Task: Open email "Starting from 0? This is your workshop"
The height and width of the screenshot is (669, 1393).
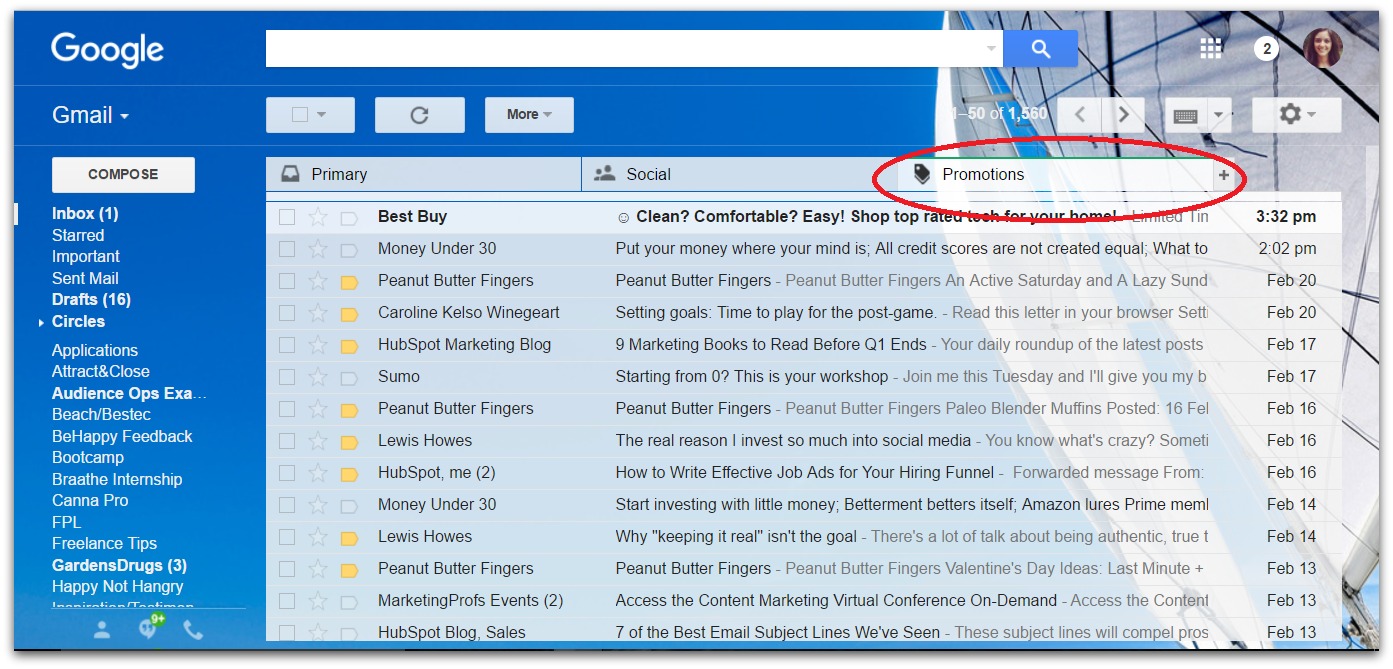Action: (x=752, y=377)
